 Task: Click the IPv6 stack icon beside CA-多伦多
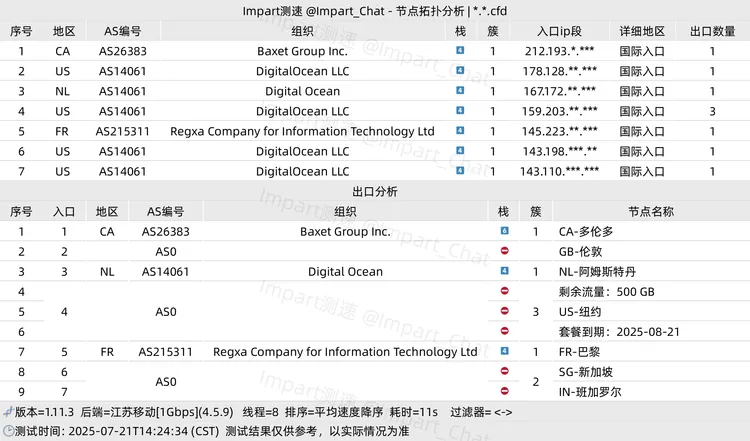coord(505,231)
